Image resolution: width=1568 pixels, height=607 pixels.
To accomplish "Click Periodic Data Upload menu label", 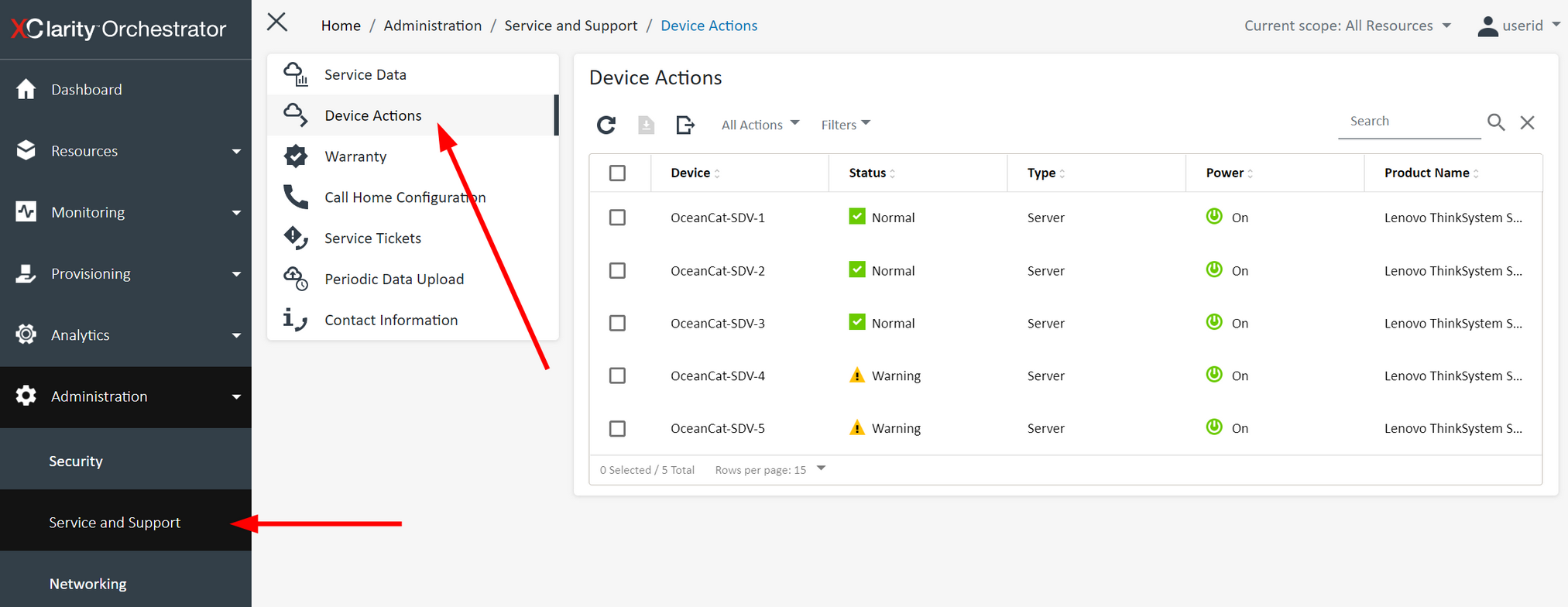I will (x=394, y=279).
